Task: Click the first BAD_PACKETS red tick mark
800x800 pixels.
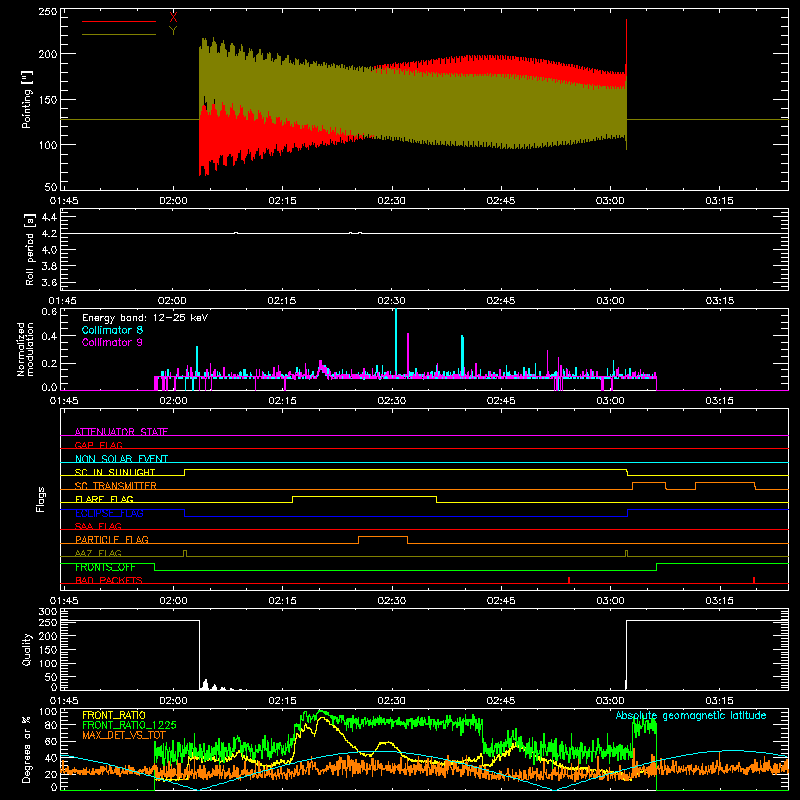Action: point(569,580)
